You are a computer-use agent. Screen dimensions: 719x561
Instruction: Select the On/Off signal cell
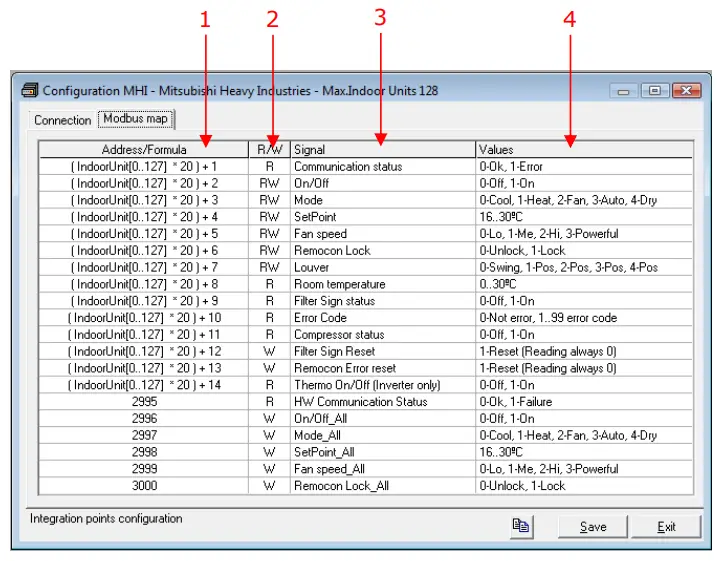pos(383,183)
